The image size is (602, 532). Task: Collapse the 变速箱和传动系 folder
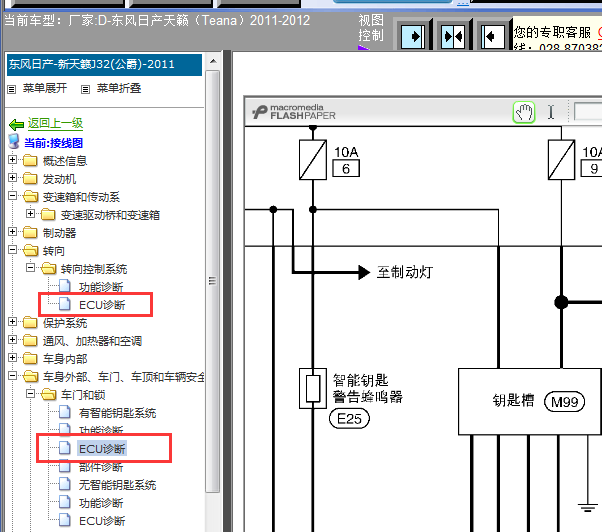(13, 195)
